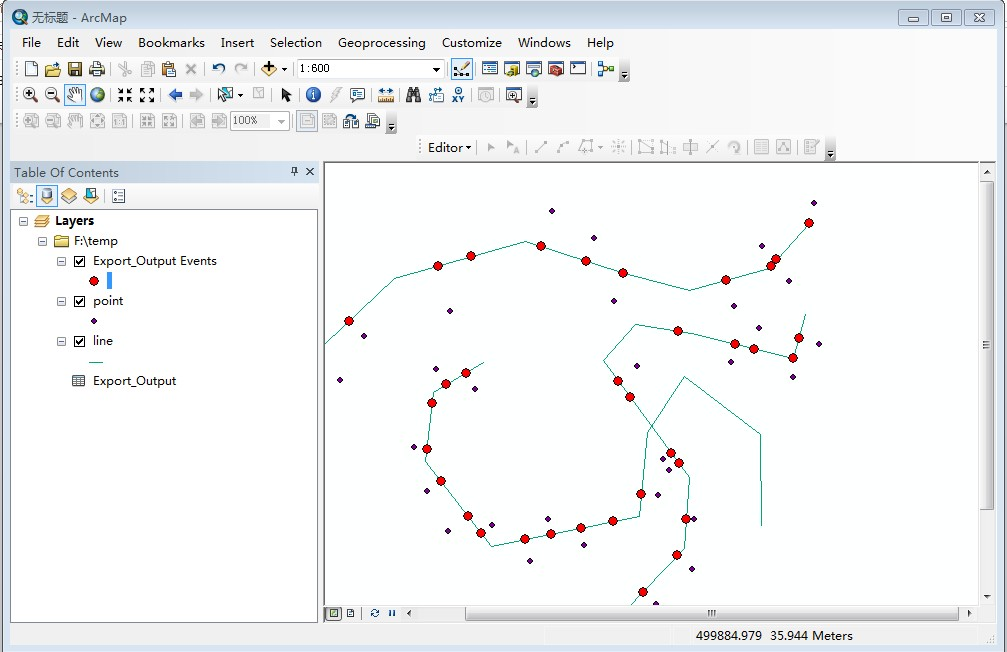Collapse the Layers data frame tree
Viewport: 1007px width, 652px height.
tap(23, 221)
